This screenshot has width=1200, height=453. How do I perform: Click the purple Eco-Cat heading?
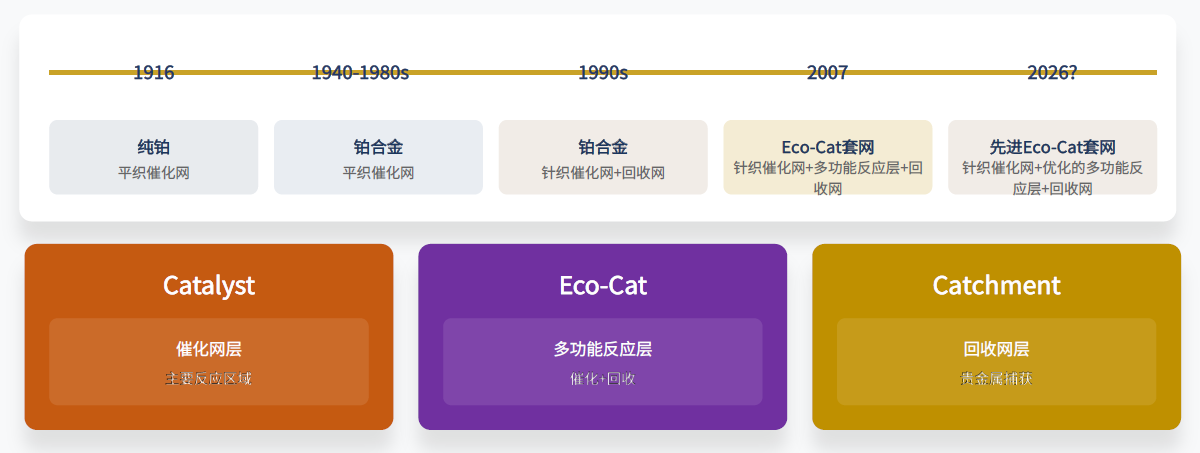pyautogui.click(x=603, y=285)
